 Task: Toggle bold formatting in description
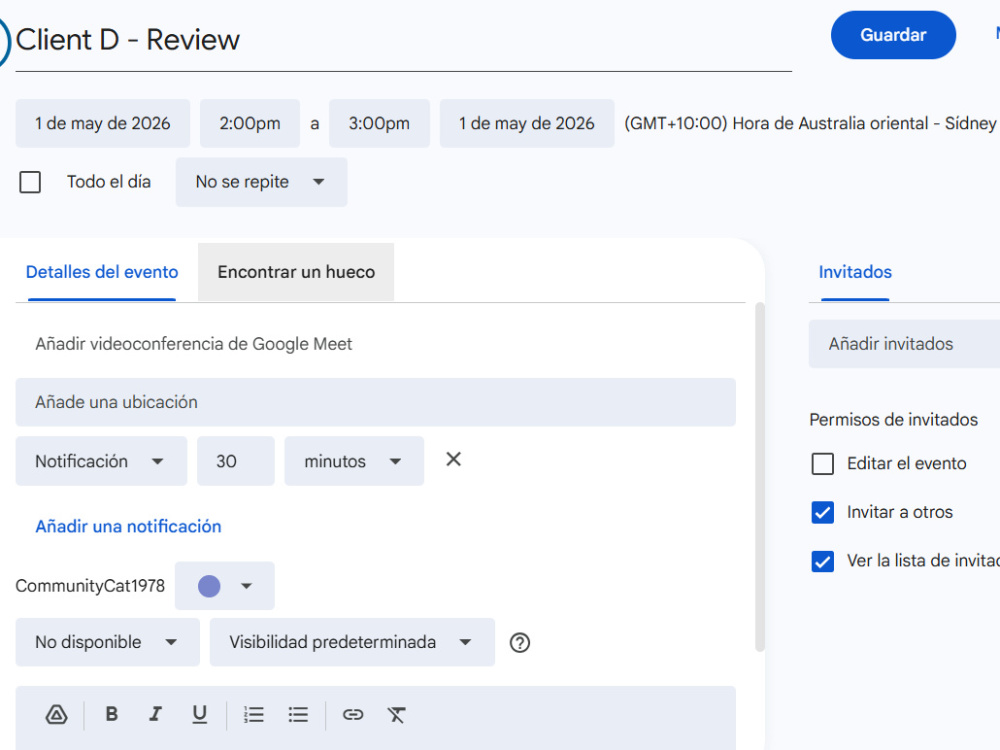112,714
